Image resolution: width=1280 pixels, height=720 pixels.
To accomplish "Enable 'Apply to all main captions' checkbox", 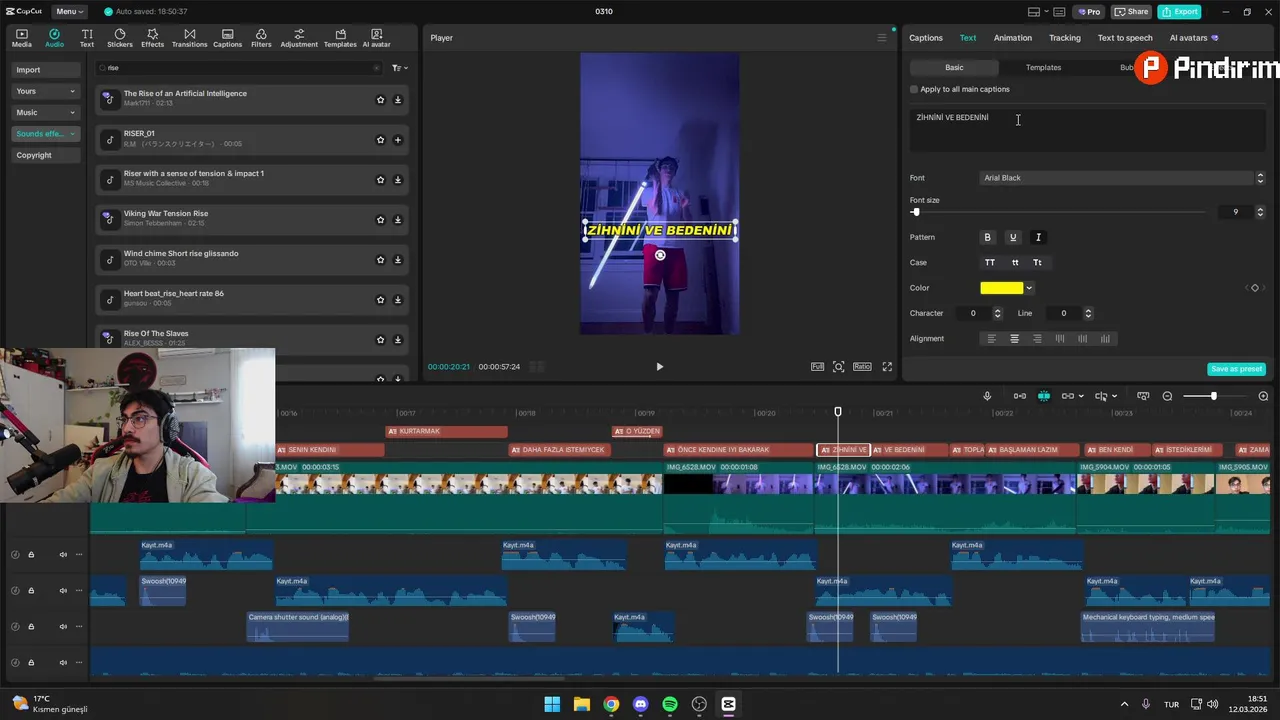I will (914, 89).
